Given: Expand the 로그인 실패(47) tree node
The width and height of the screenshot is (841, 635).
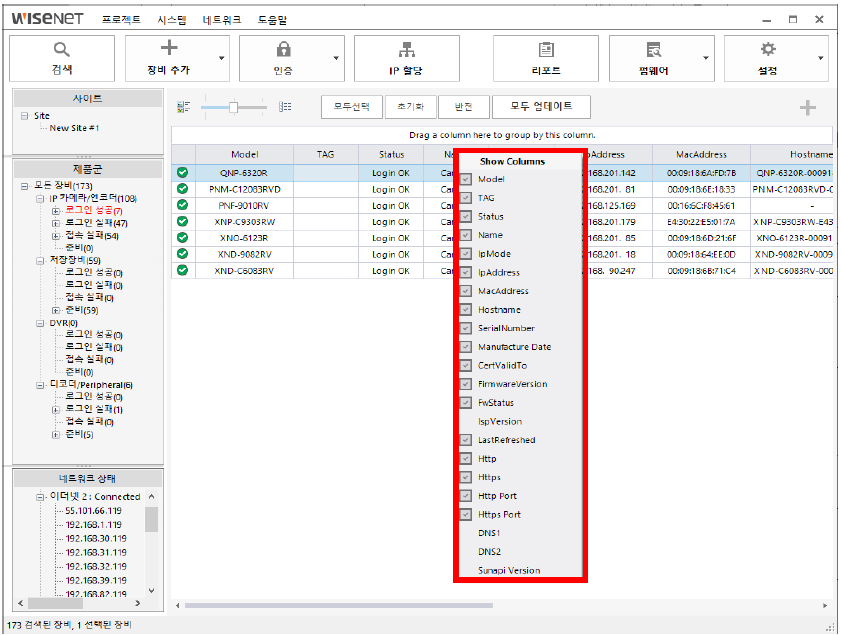Looking at the screenshot, I should pyautogui.click(x=56, y=223).
